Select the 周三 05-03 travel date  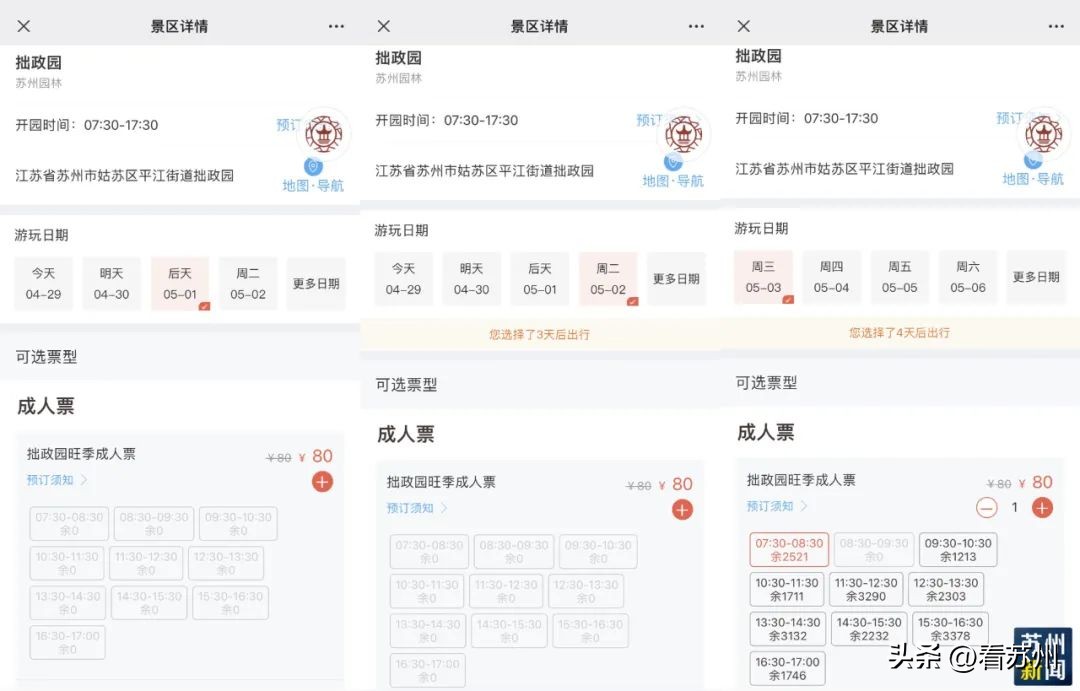[x=763, y=275]
